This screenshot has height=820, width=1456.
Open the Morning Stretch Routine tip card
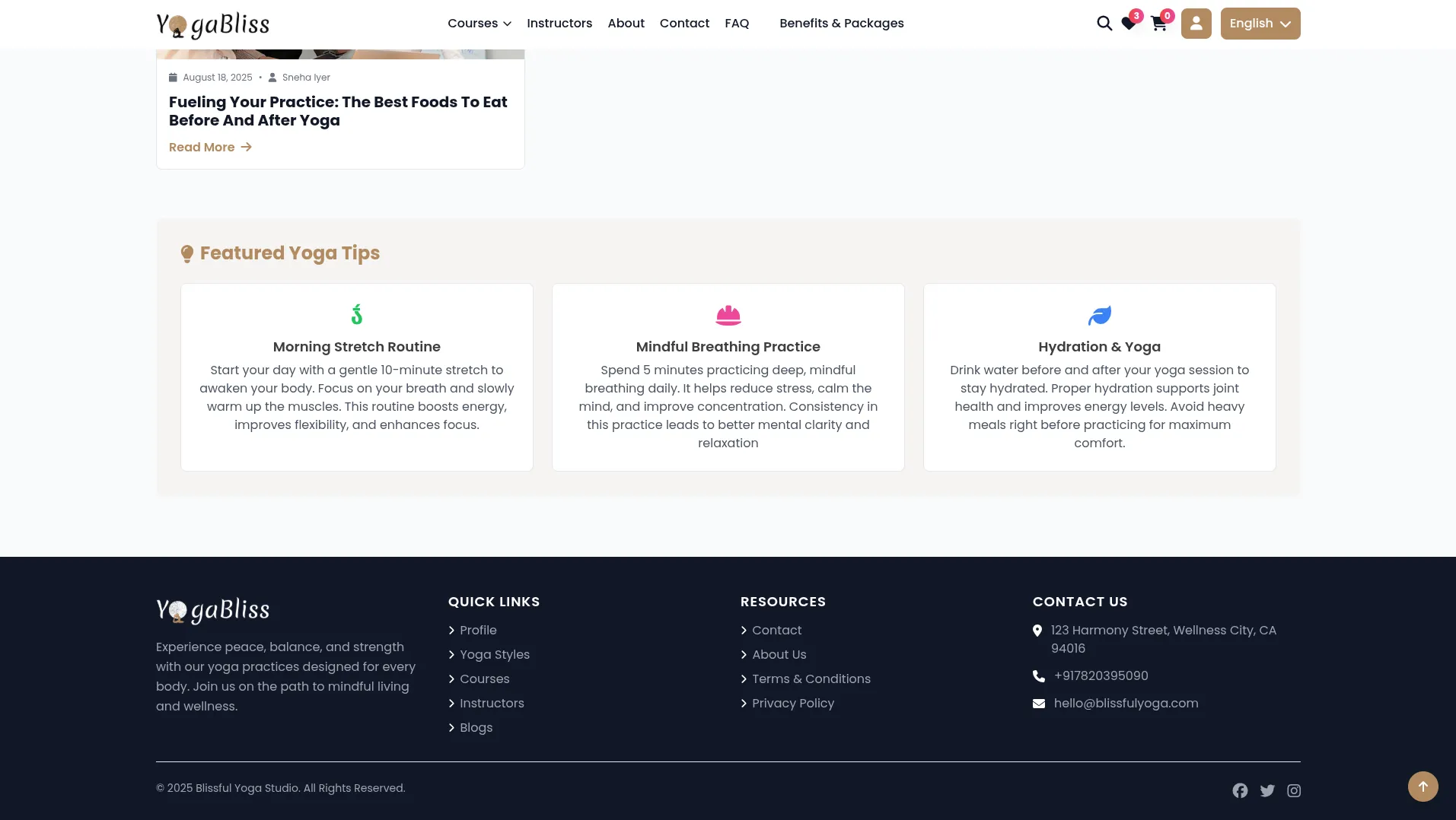[357, 377]
